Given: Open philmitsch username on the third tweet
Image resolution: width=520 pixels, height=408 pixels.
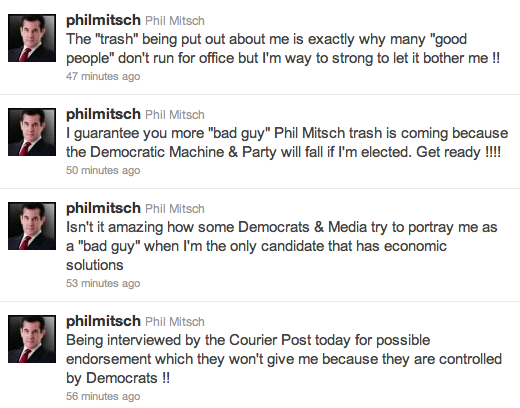Looking at the screenshot, I should (x=103, y=208).
